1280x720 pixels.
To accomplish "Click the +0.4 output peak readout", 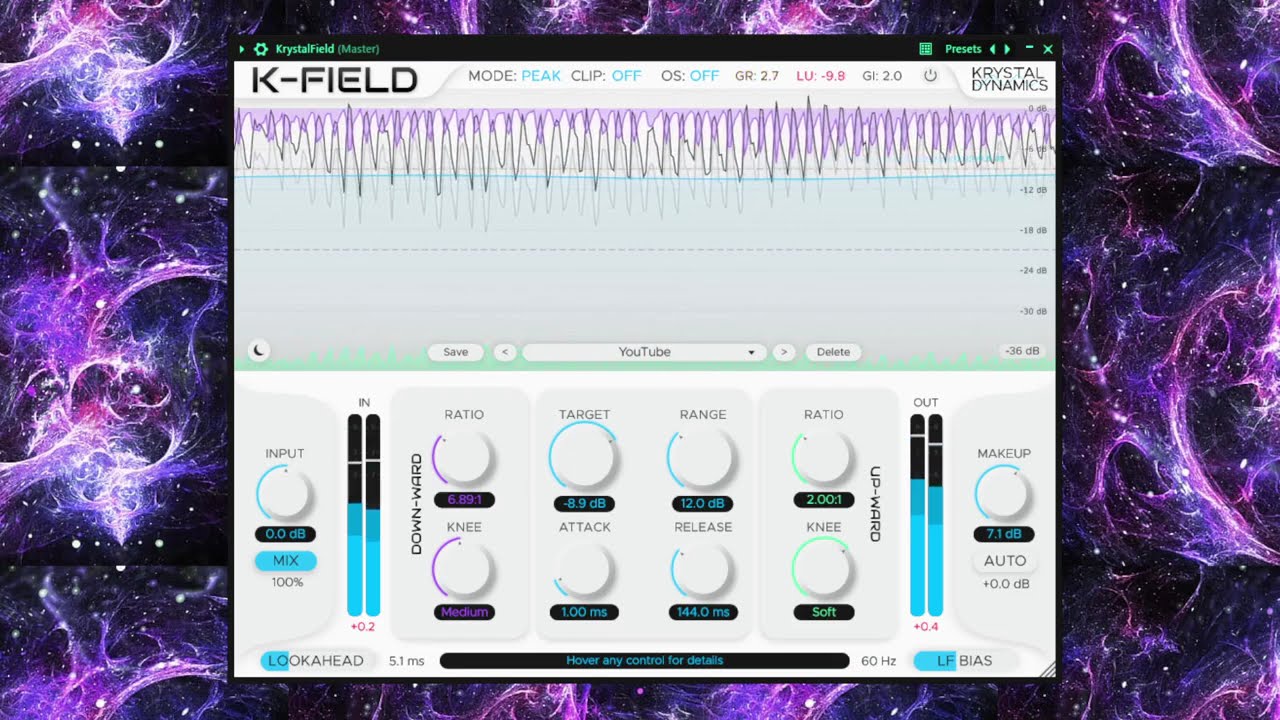I will coord(926,627).
